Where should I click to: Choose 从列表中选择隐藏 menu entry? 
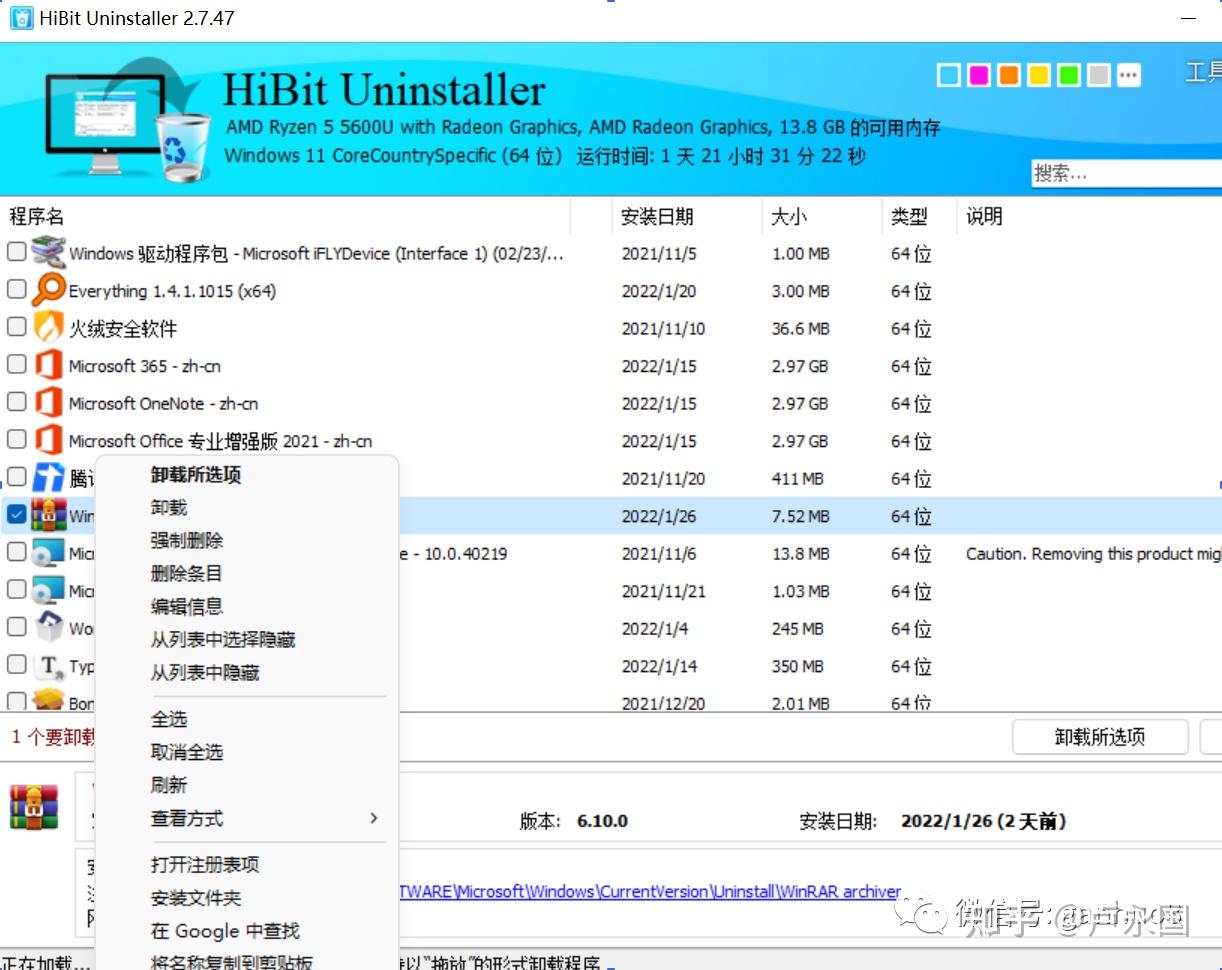coord(223,640)
